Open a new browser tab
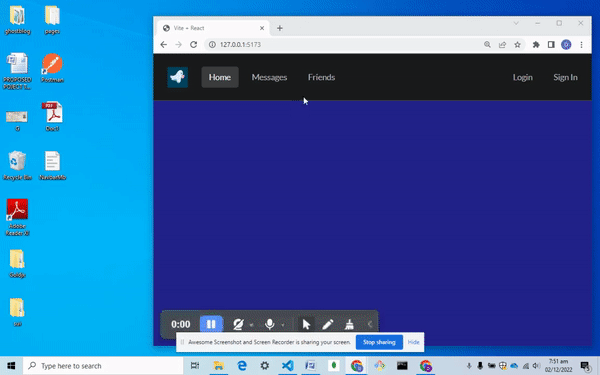Screen dimensions: 600x375 point(280,28)
